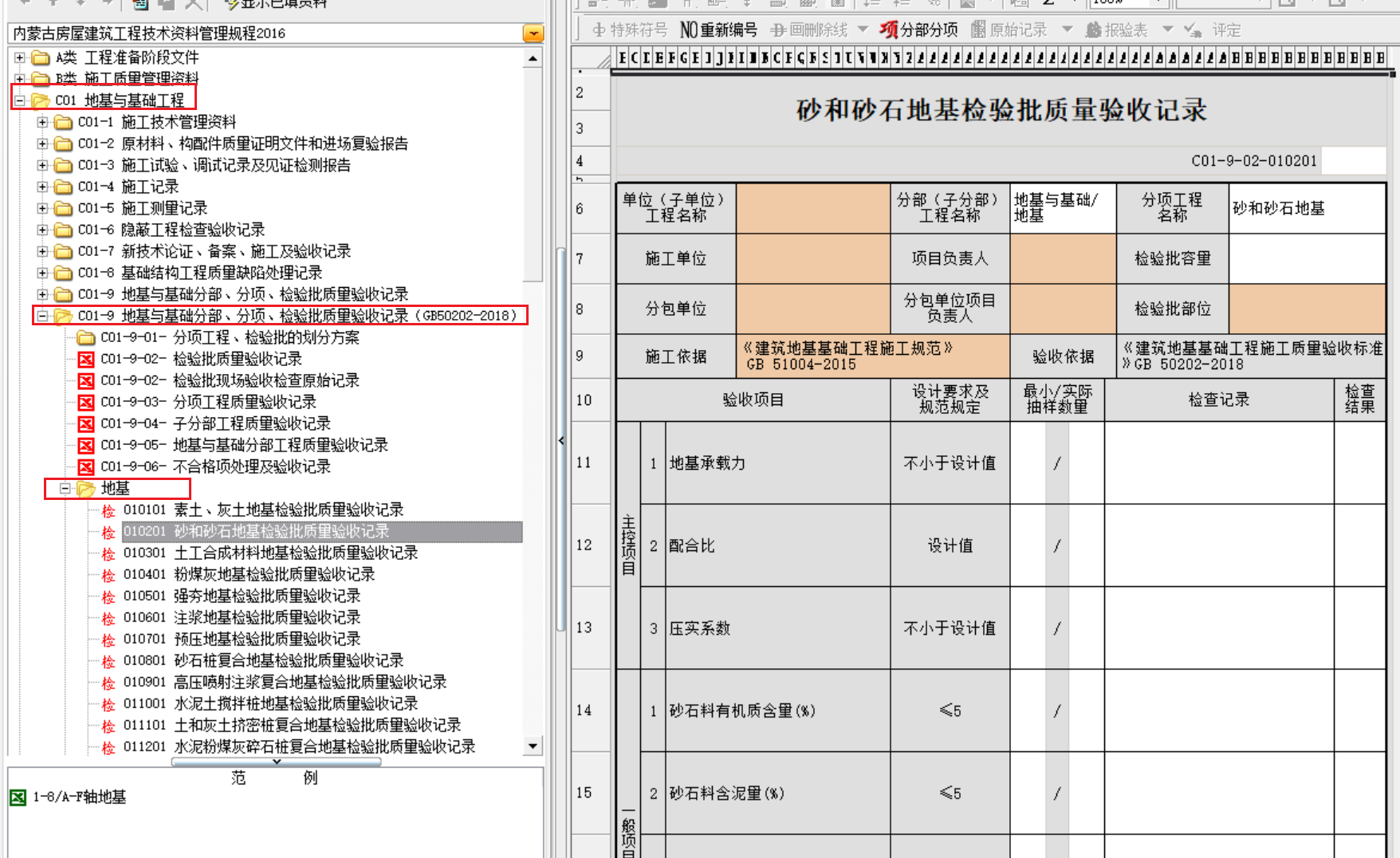Click red X icon of C01-9-04- 子分部工程质量验收记录

[x=86, y=424]
